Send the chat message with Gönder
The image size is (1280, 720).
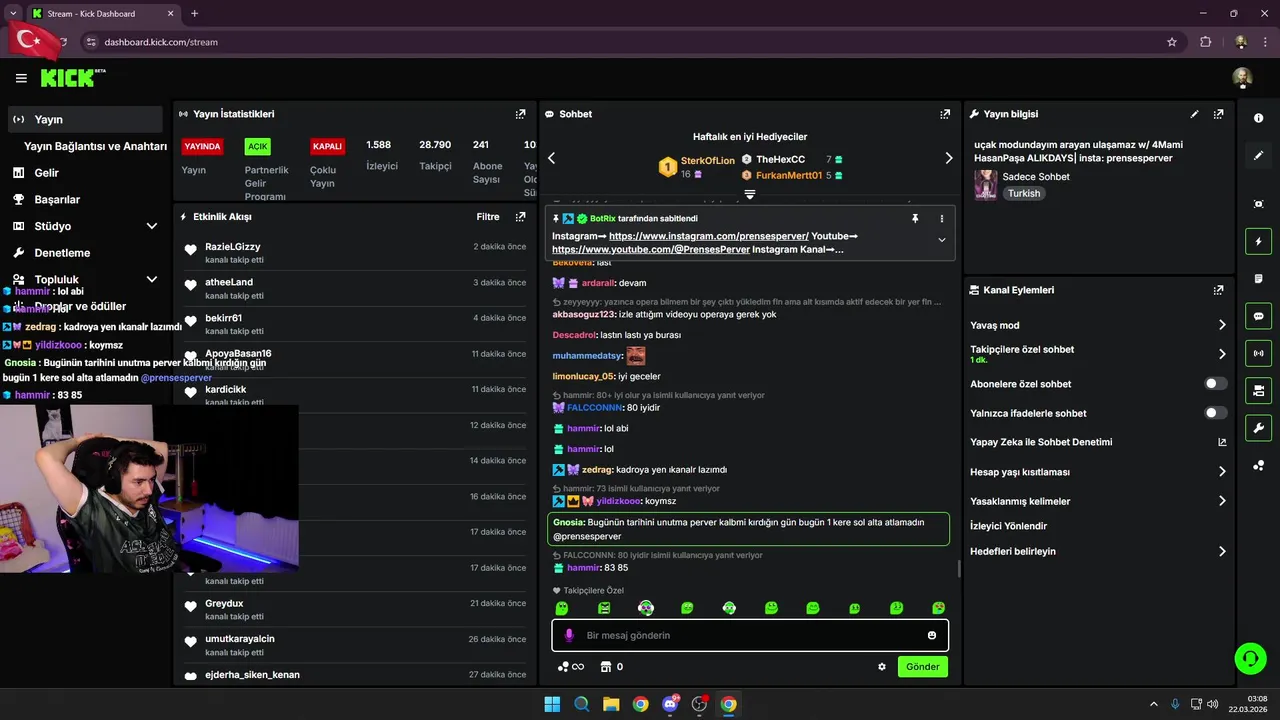(922, 667)
